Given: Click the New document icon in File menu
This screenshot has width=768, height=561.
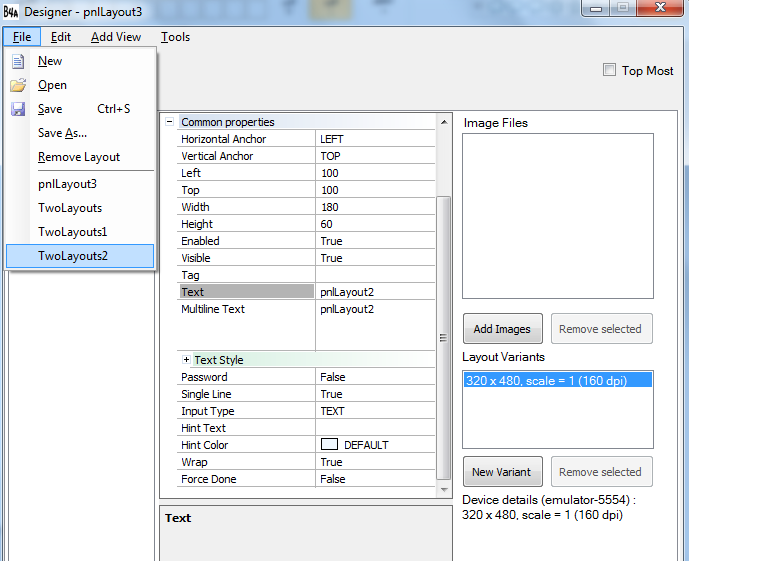Looking at the screenshot, I should coord(18,61).
